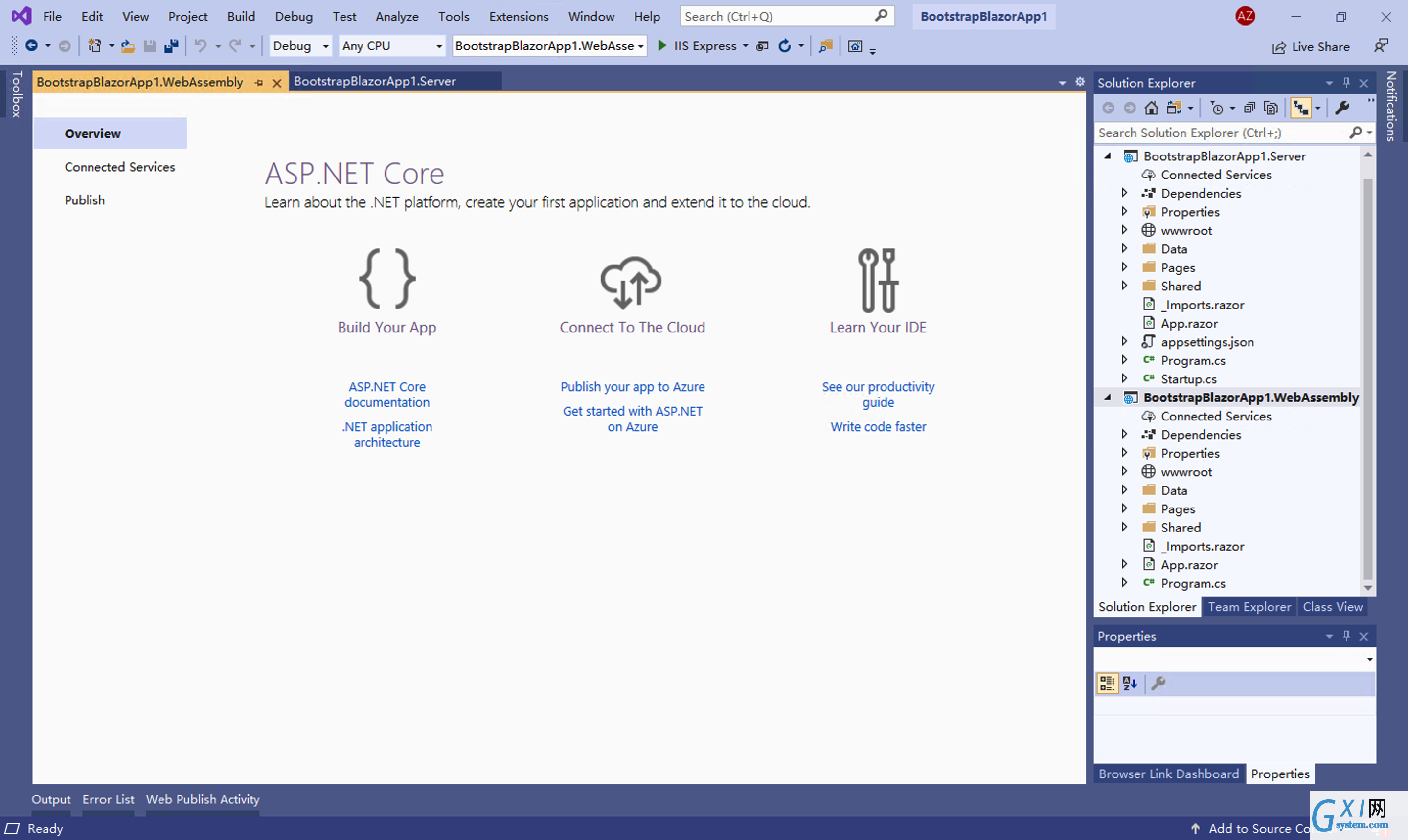The image size is (1408, 840).
Task: Open the Debug configuration dropdown
Action: click(326, 46)
